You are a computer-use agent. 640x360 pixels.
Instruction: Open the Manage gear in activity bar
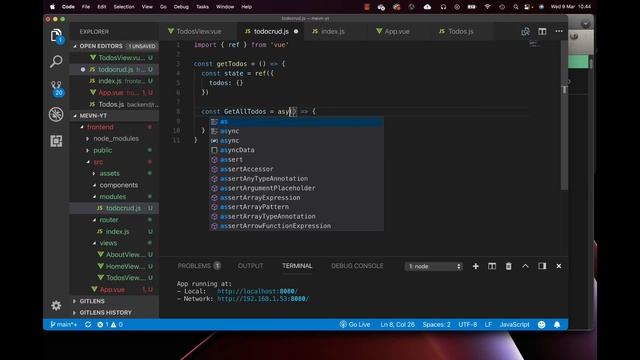(56, 305)
